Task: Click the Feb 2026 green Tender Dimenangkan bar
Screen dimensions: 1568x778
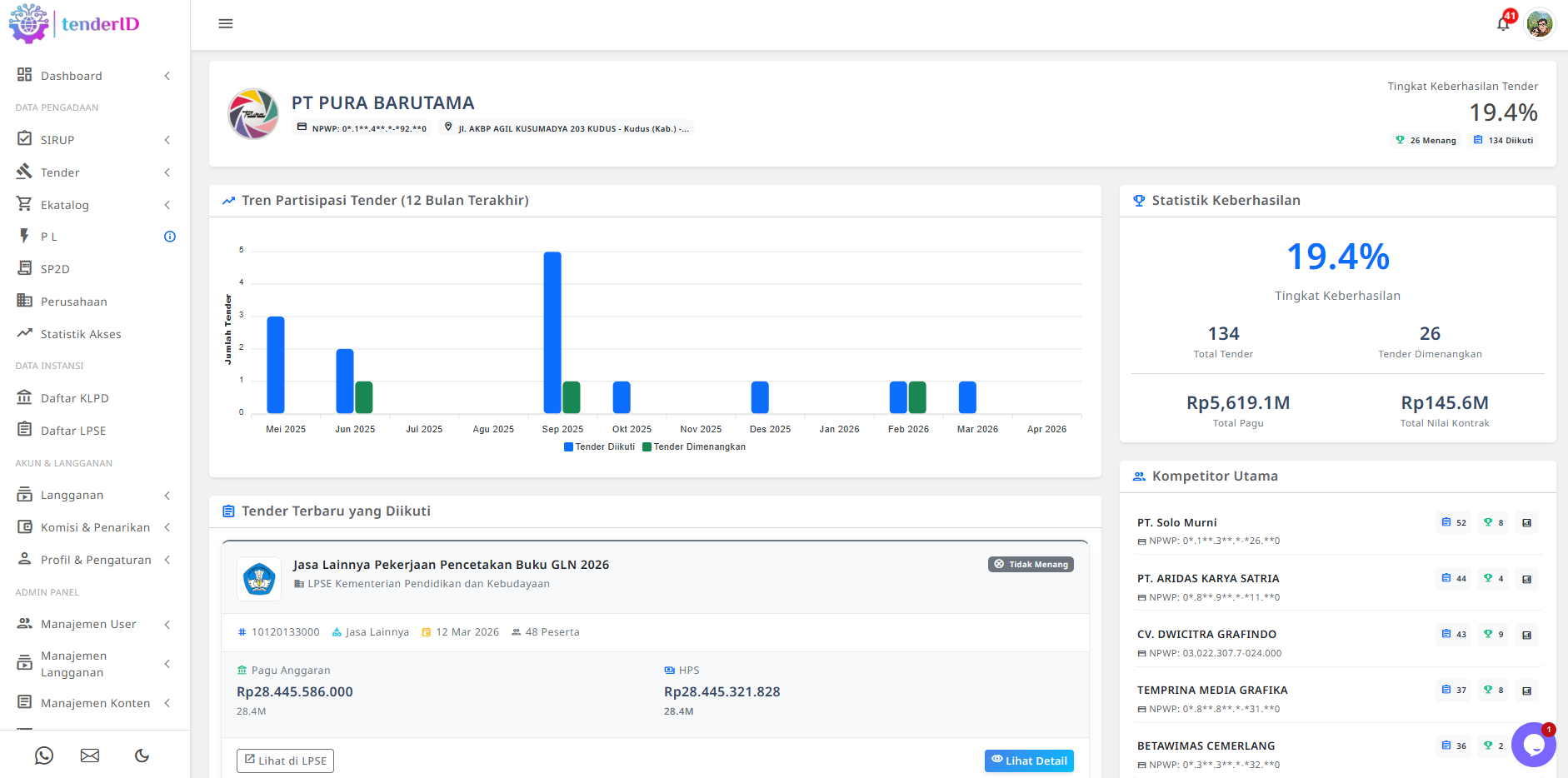Action: 917,397
